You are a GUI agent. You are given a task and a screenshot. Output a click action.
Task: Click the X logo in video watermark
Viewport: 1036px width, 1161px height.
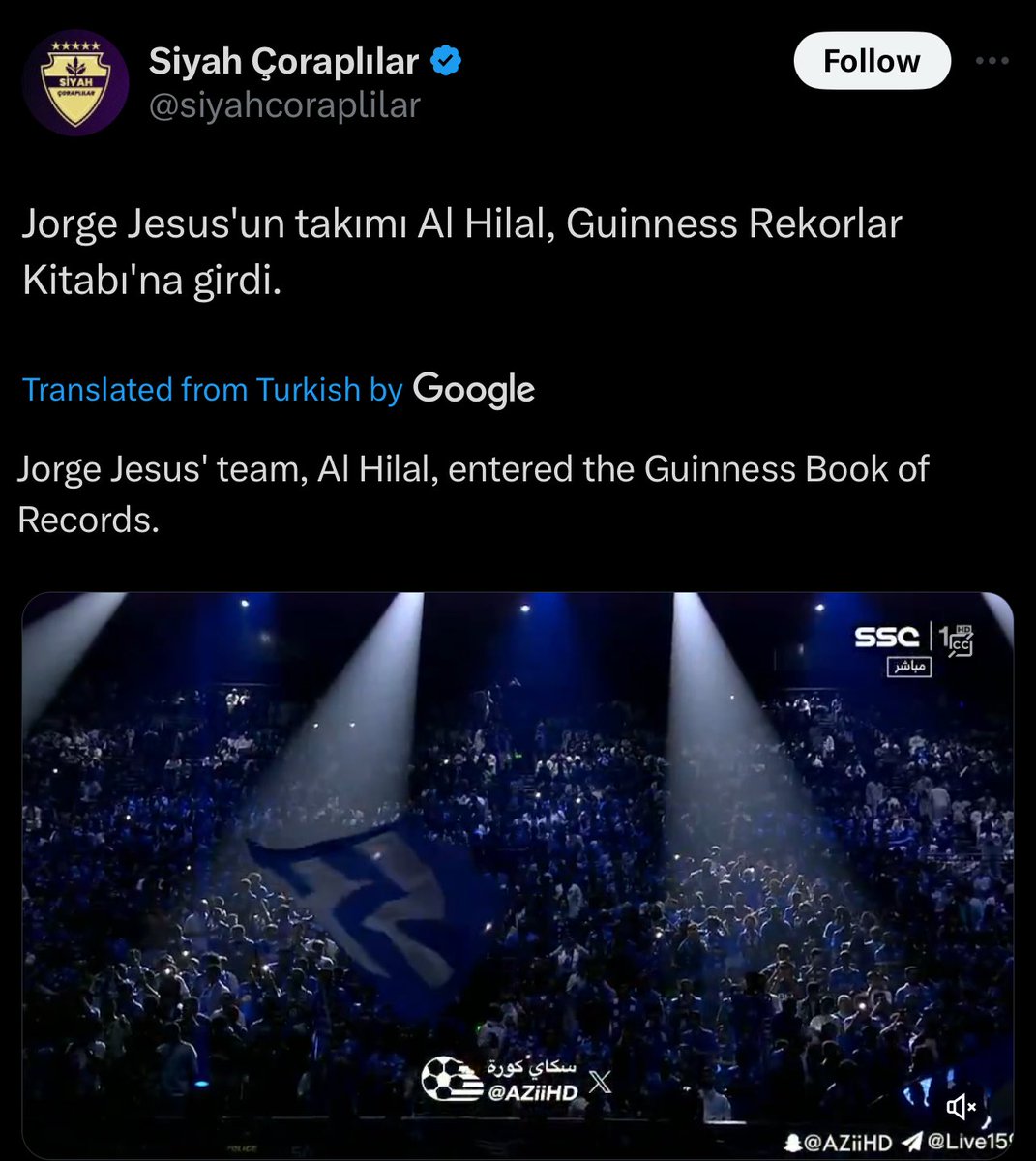point(600,1082)
